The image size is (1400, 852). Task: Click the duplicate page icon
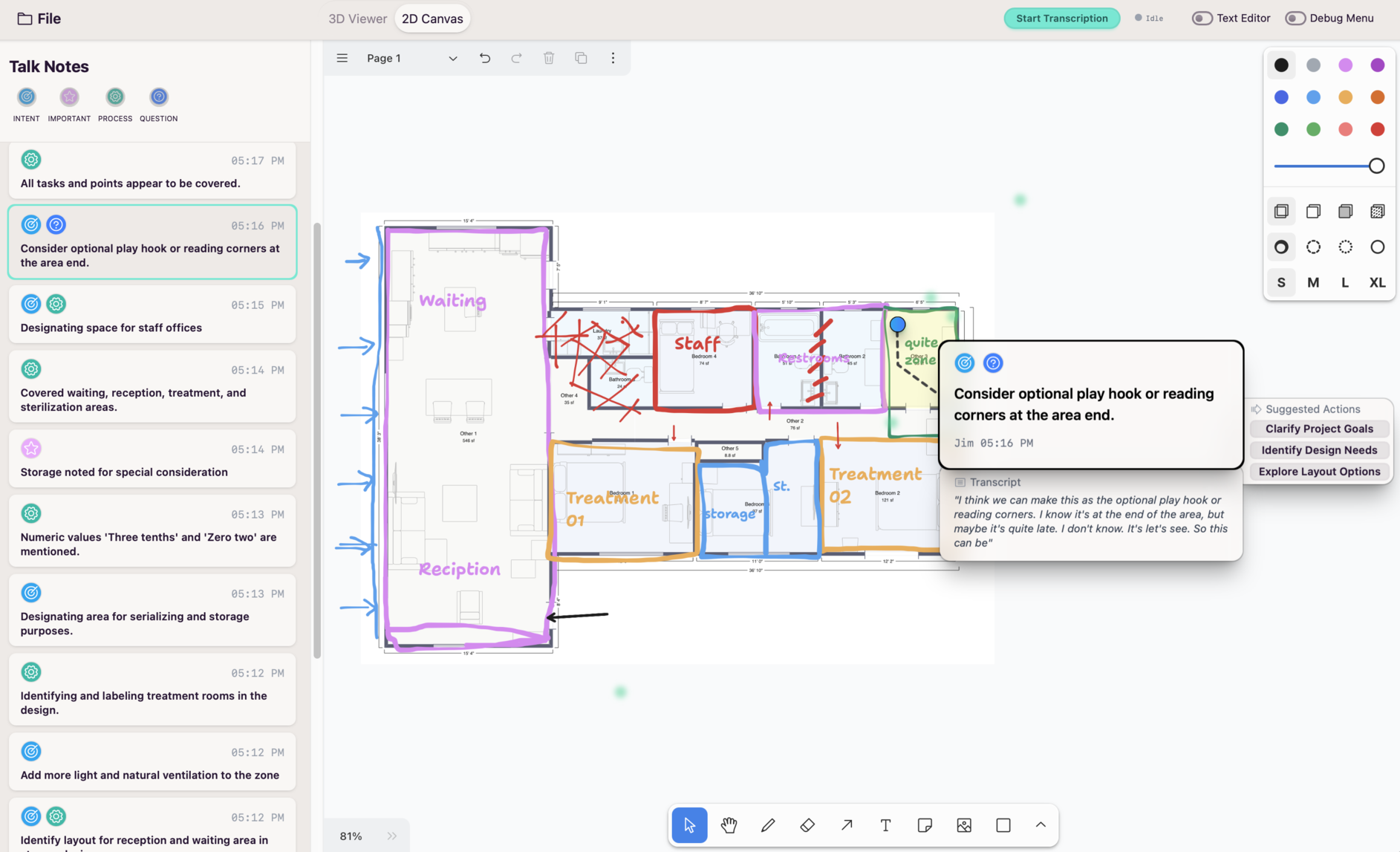point(581,58)
